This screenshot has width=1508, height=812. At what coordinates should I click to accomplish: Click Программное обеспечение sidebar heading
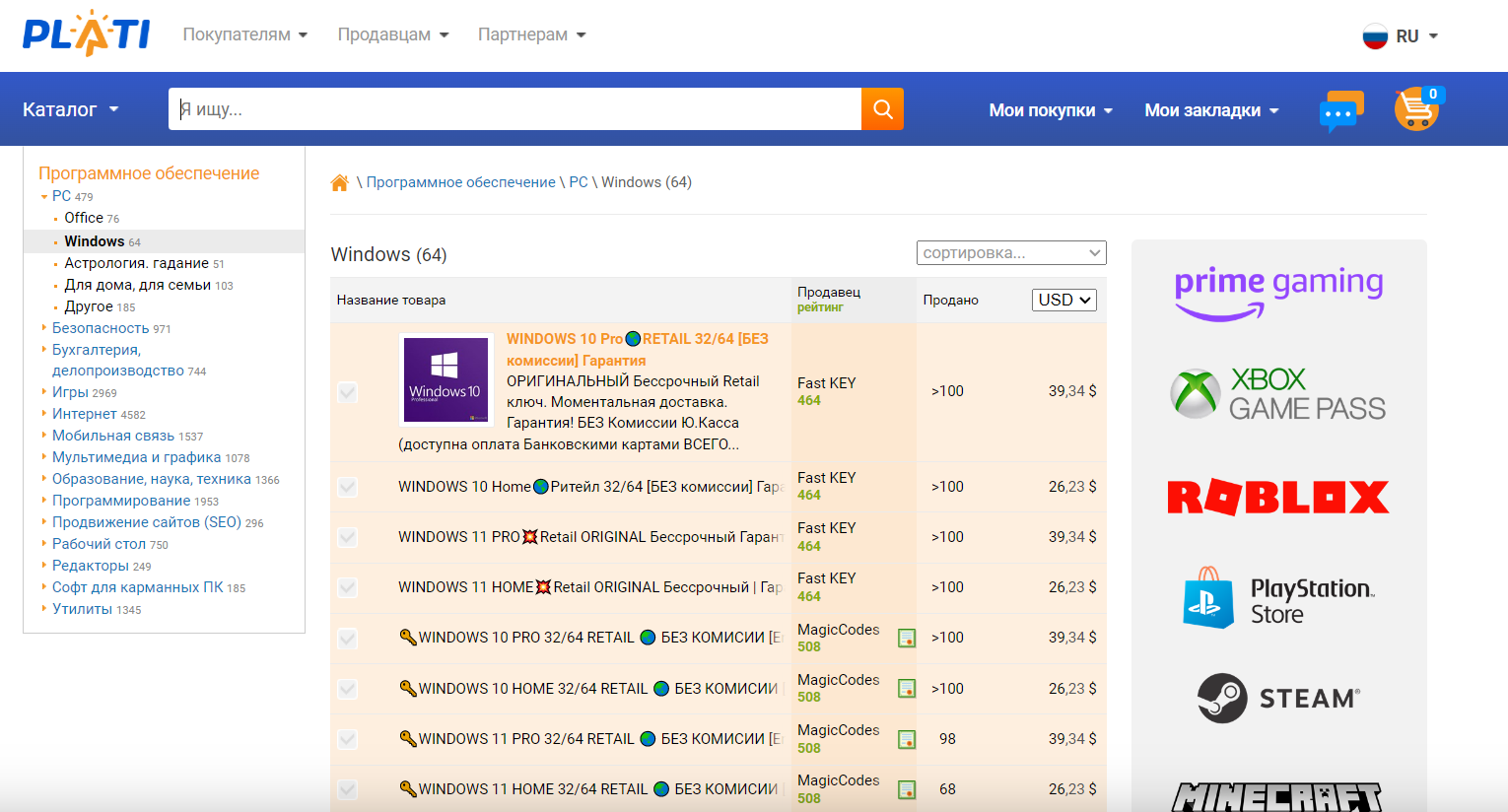click(x=149, y=173)
